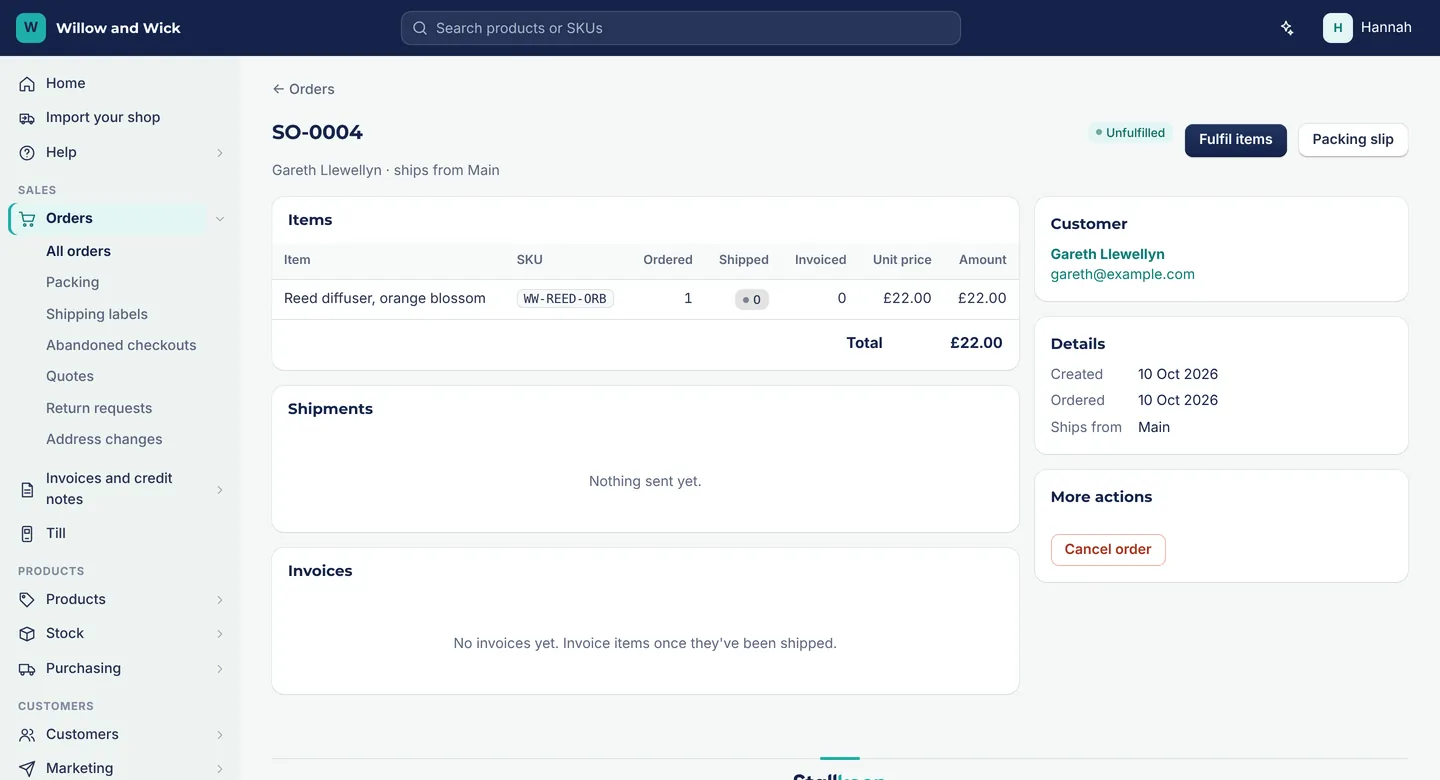Click 'Reed diffuser, orange blossom' item
Viewport: 1440px width, 780px height.
point(385,298)
